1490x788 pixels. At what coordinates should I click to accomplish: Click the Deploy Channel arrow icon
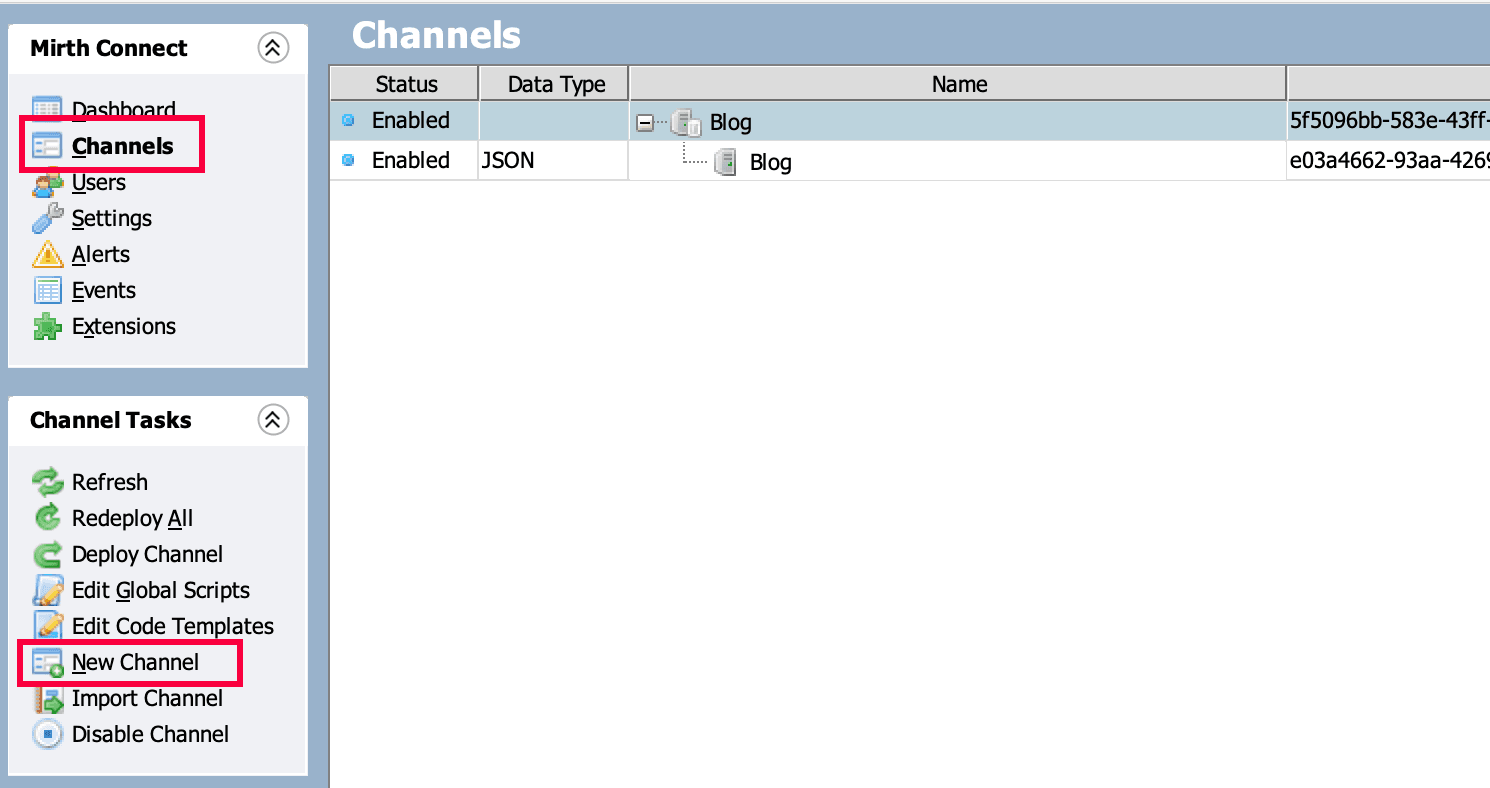[x=47, y=554]
